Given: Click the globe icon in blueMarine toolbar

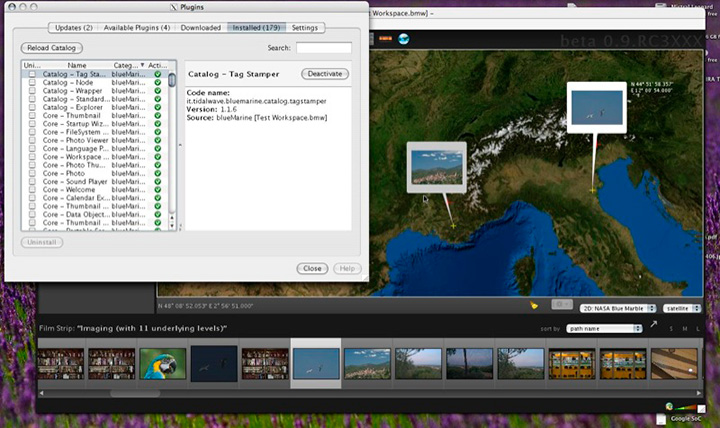Looking at the screenshot, I should tap(404, 39).
